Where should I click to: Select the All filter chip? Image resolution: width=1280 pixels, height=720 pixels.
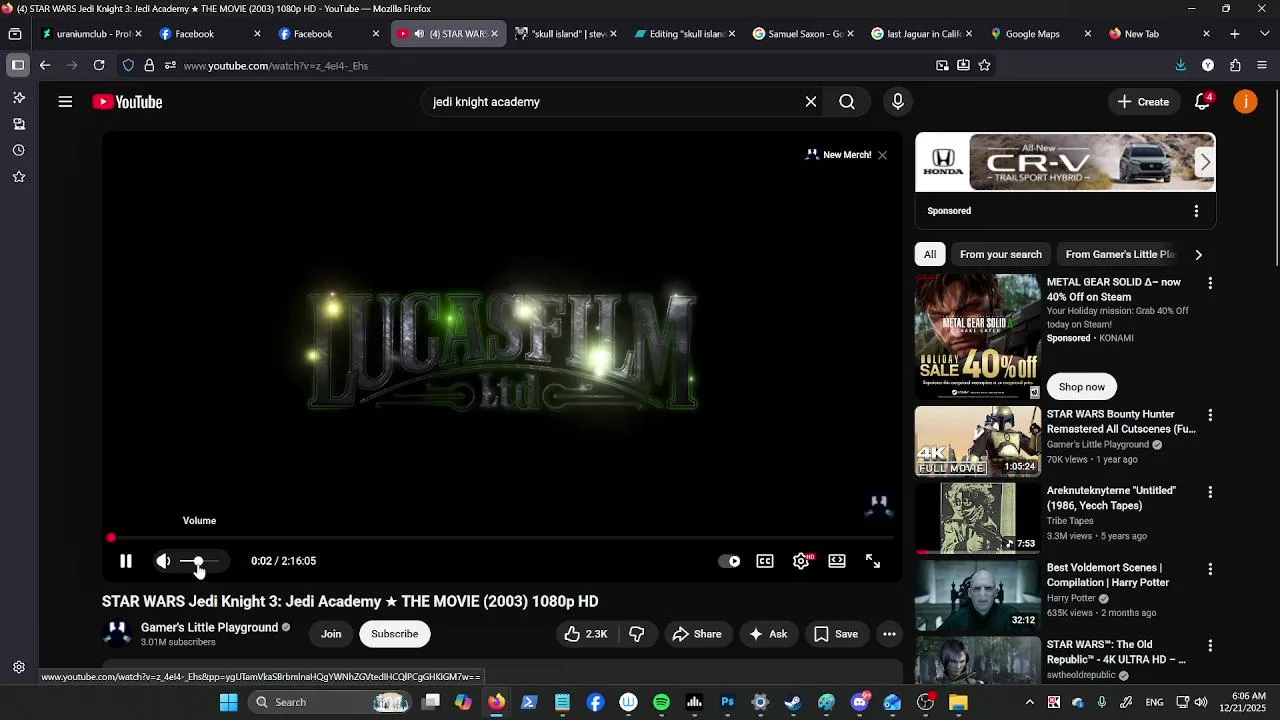(930, 254)
